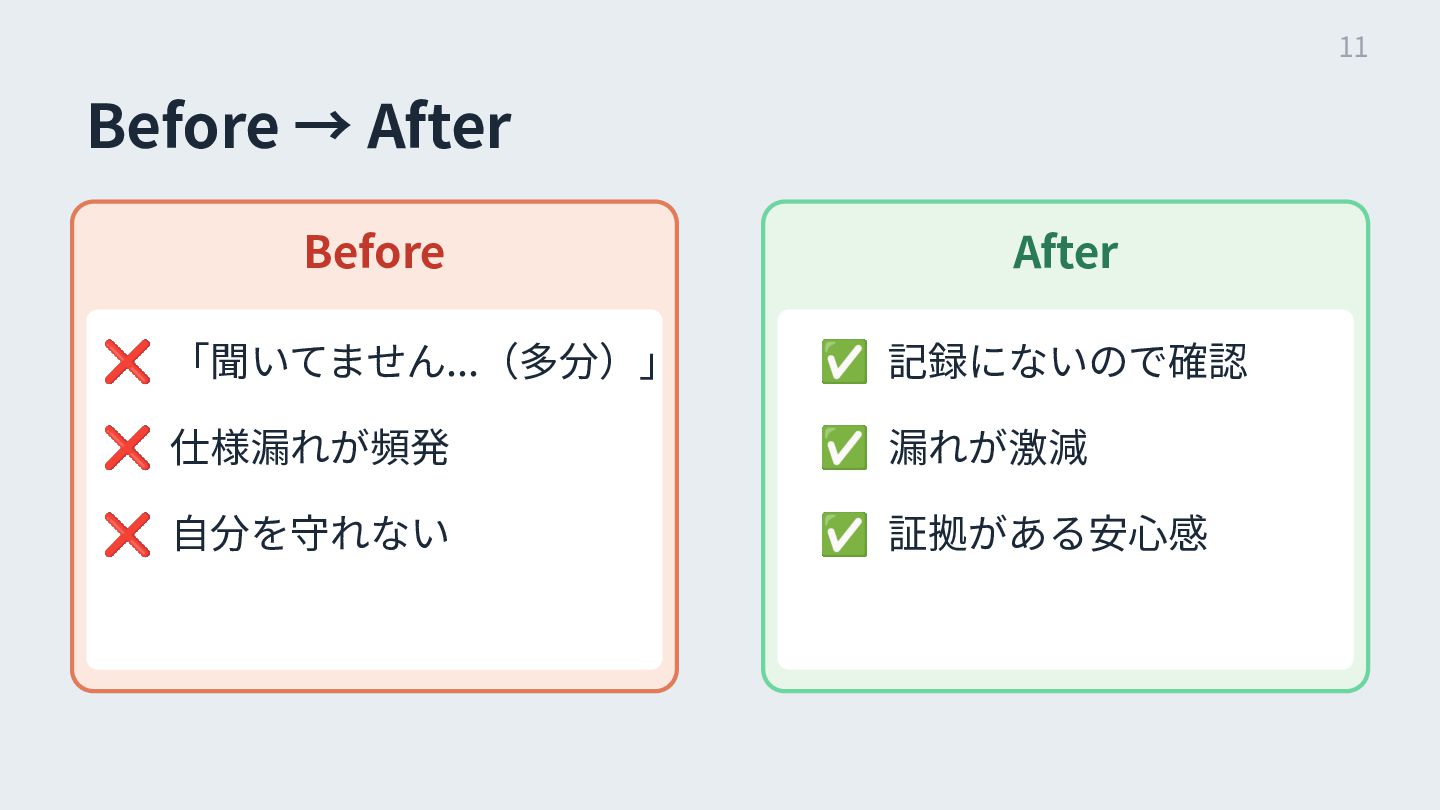
Task: Click the green After card heading
Action: tap(1065, 252)
